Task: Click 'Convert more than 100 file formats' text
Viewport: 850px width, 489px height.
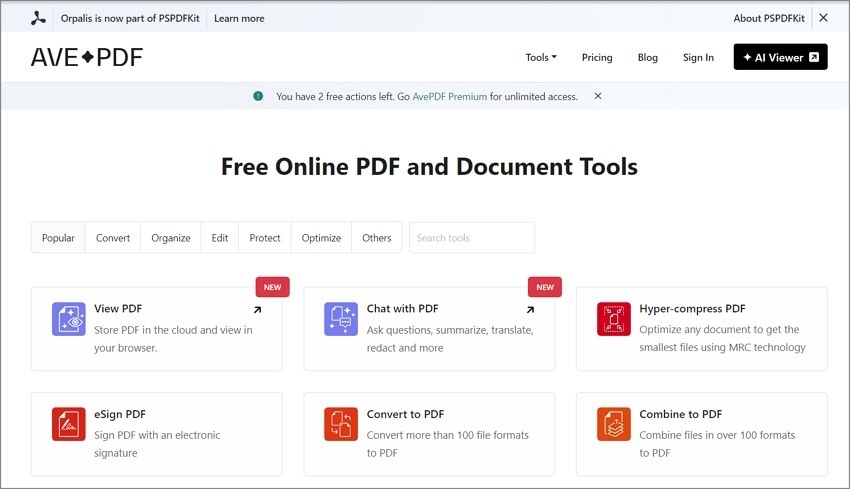Action: point(447,444)
